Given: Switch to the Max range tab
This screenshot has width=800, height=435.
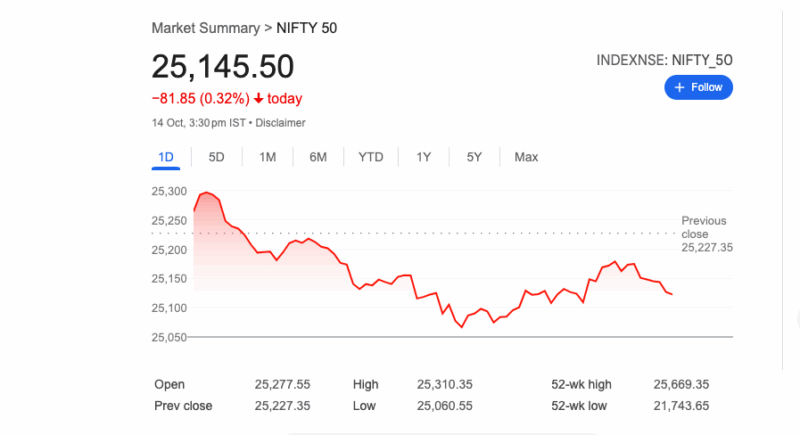Looking at the screenshot, I should (526, 157).
